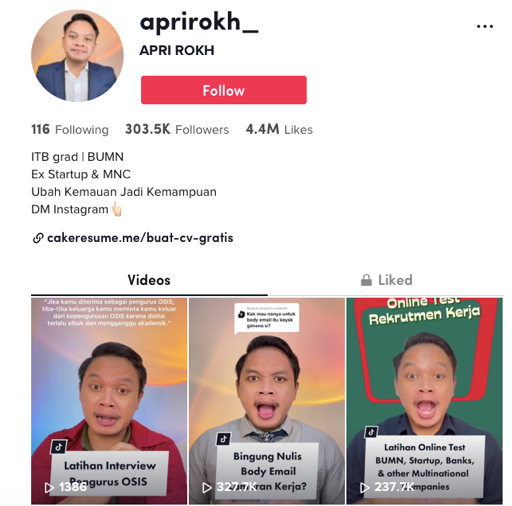Click TikTok logo on Body Email thumbnail
The image size is (512, 506).
[x=224, y=439]
